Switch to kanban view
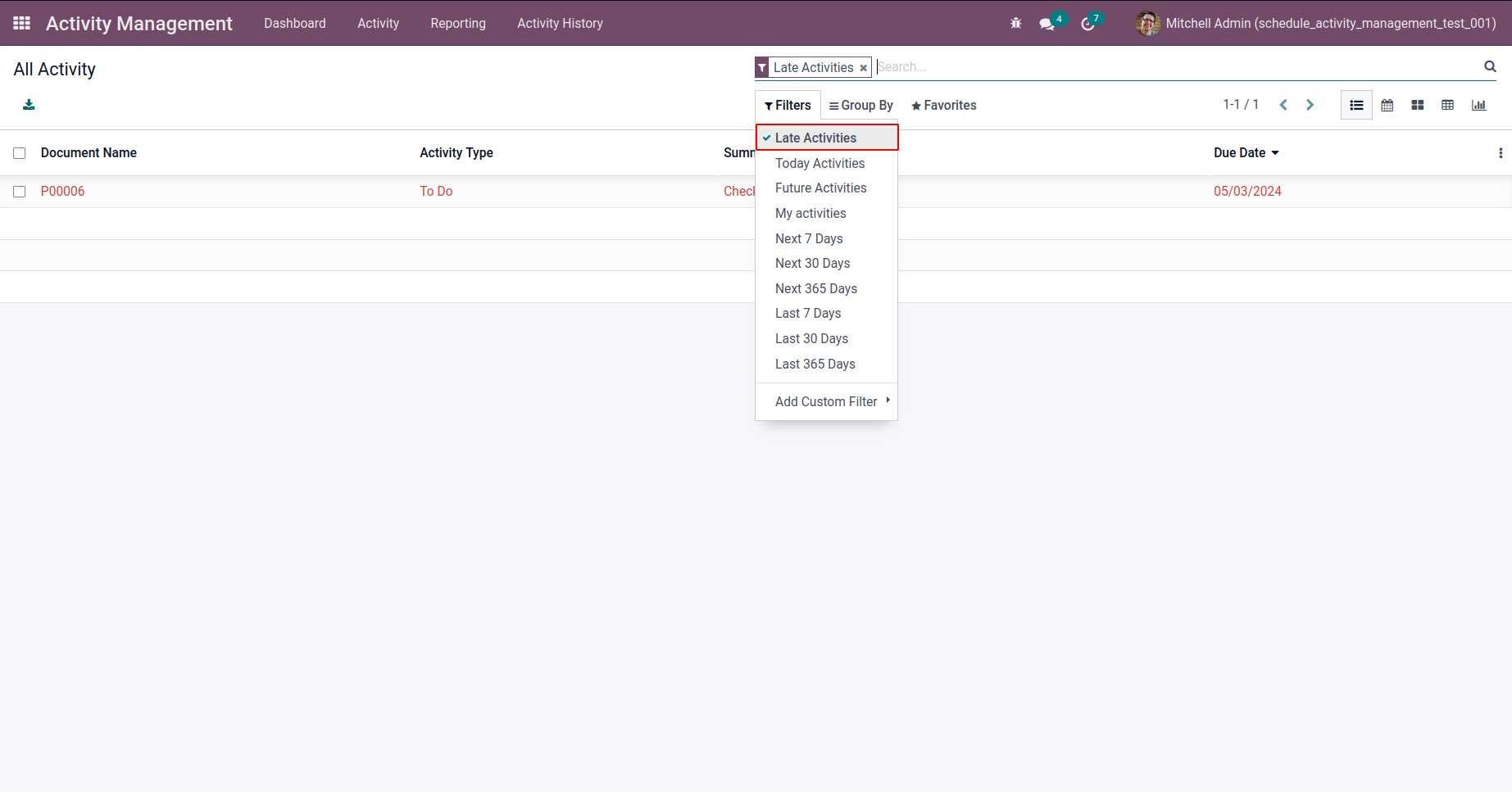The width and height of the screenshot is (1512, 792). tap(1418, 105)
